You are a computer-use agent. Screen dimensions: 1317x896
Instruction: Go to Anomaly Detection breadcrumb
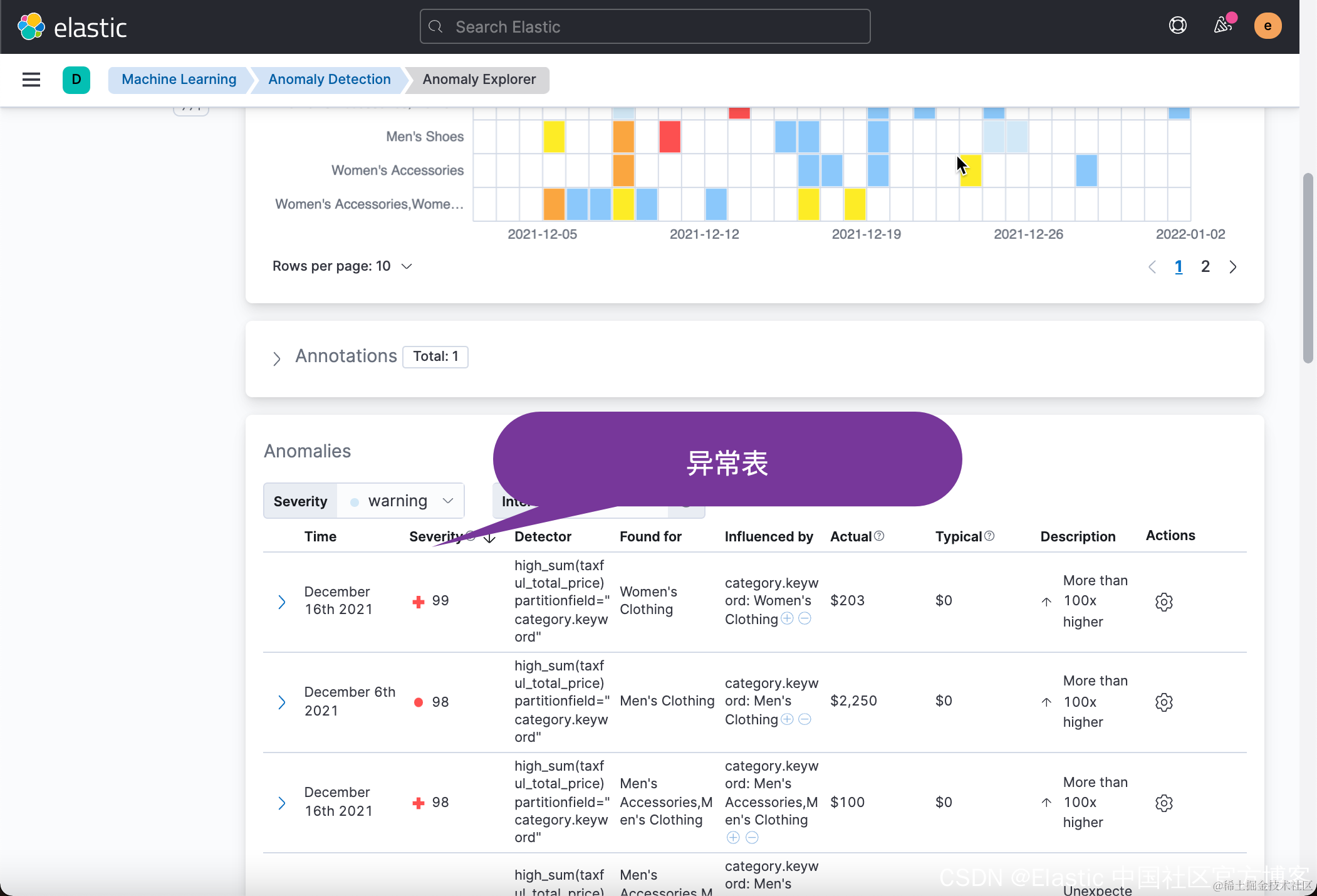pos(329,80)
